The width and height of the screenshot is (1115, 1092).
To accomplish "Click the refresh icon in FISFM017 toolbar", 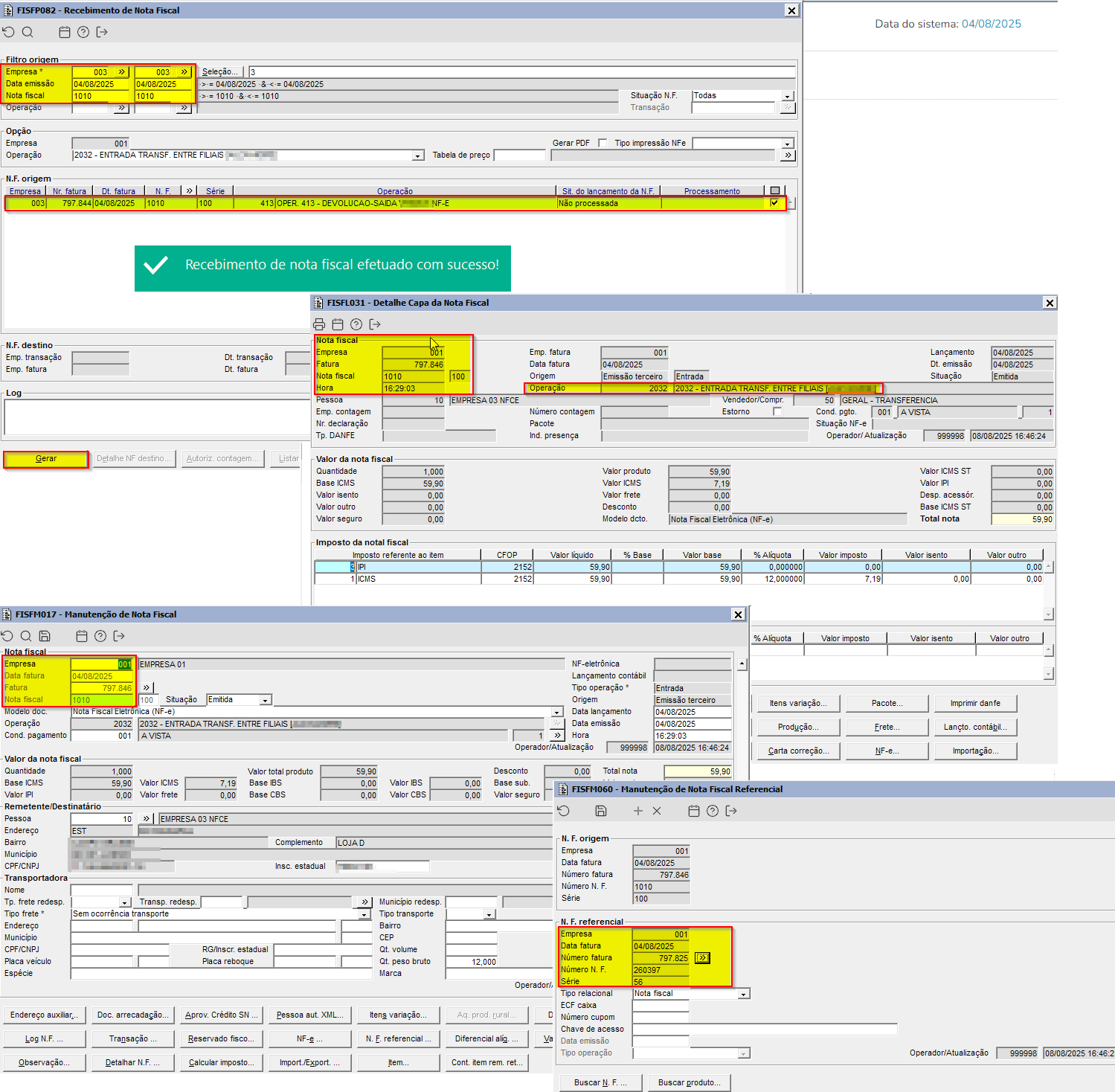I will [x=7, y=636].
